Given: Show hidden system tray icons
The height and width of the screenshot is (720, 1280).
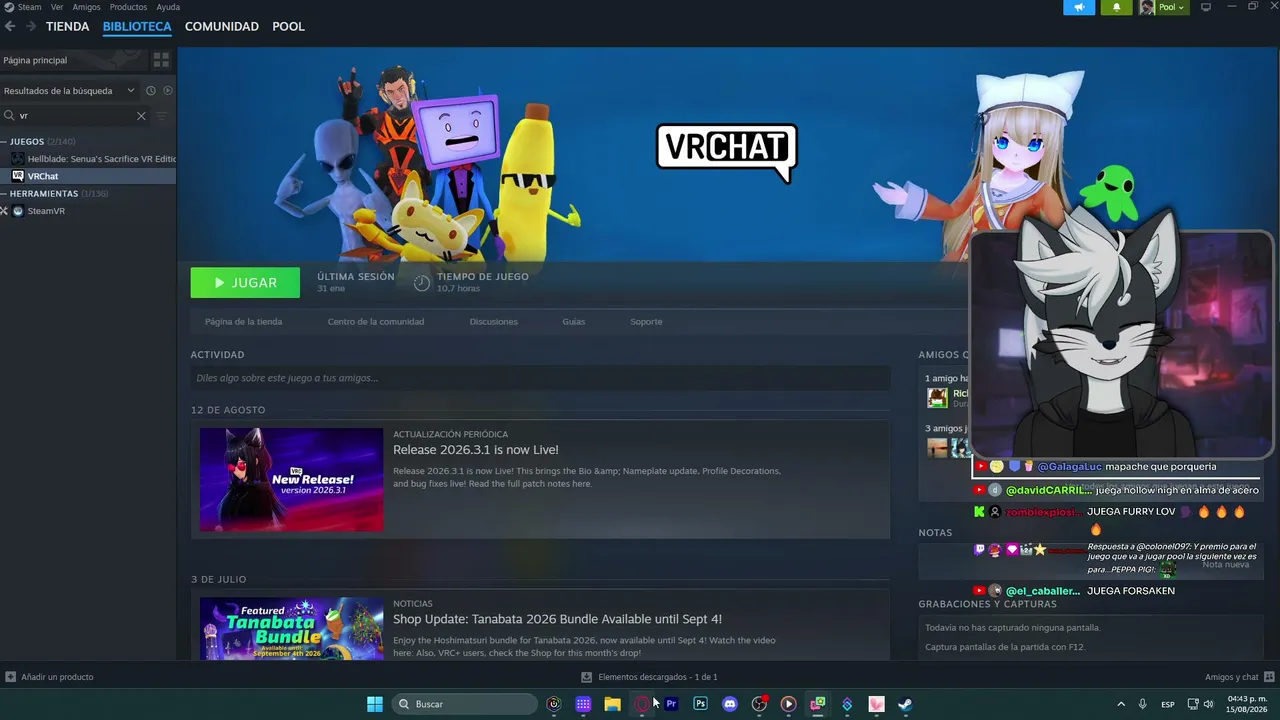Looking at the screenshot, I should 1121,704.
